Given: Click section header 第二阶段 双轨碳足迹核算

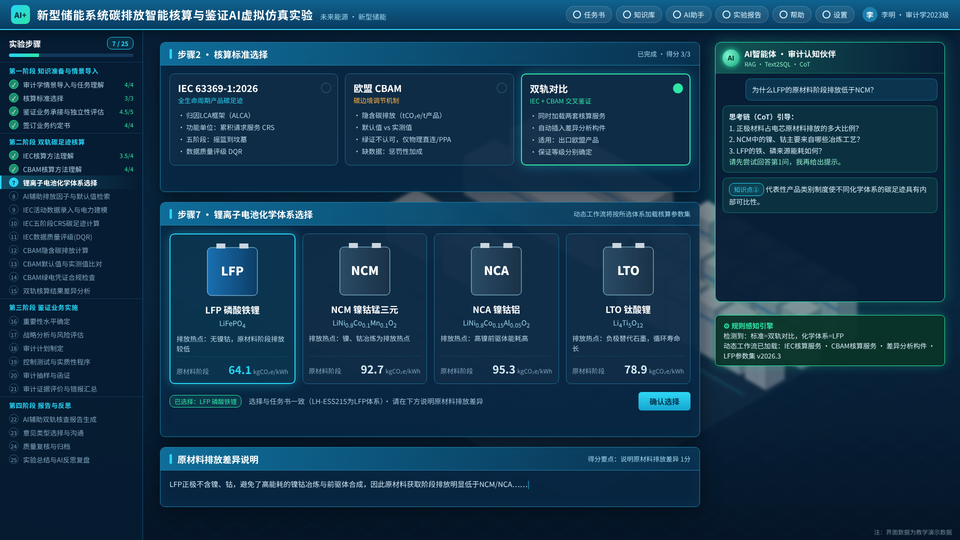Looking at the screenshot, I should click(x=47, y=142).
